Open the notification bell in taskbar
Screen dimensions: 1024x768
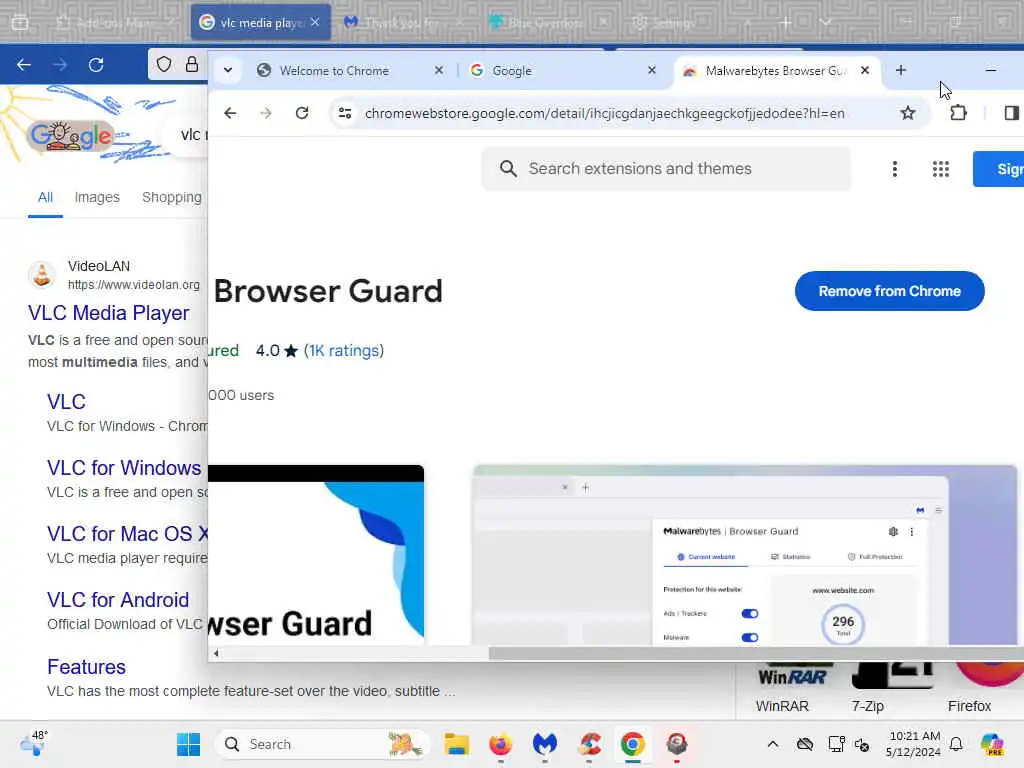(956, 744)
